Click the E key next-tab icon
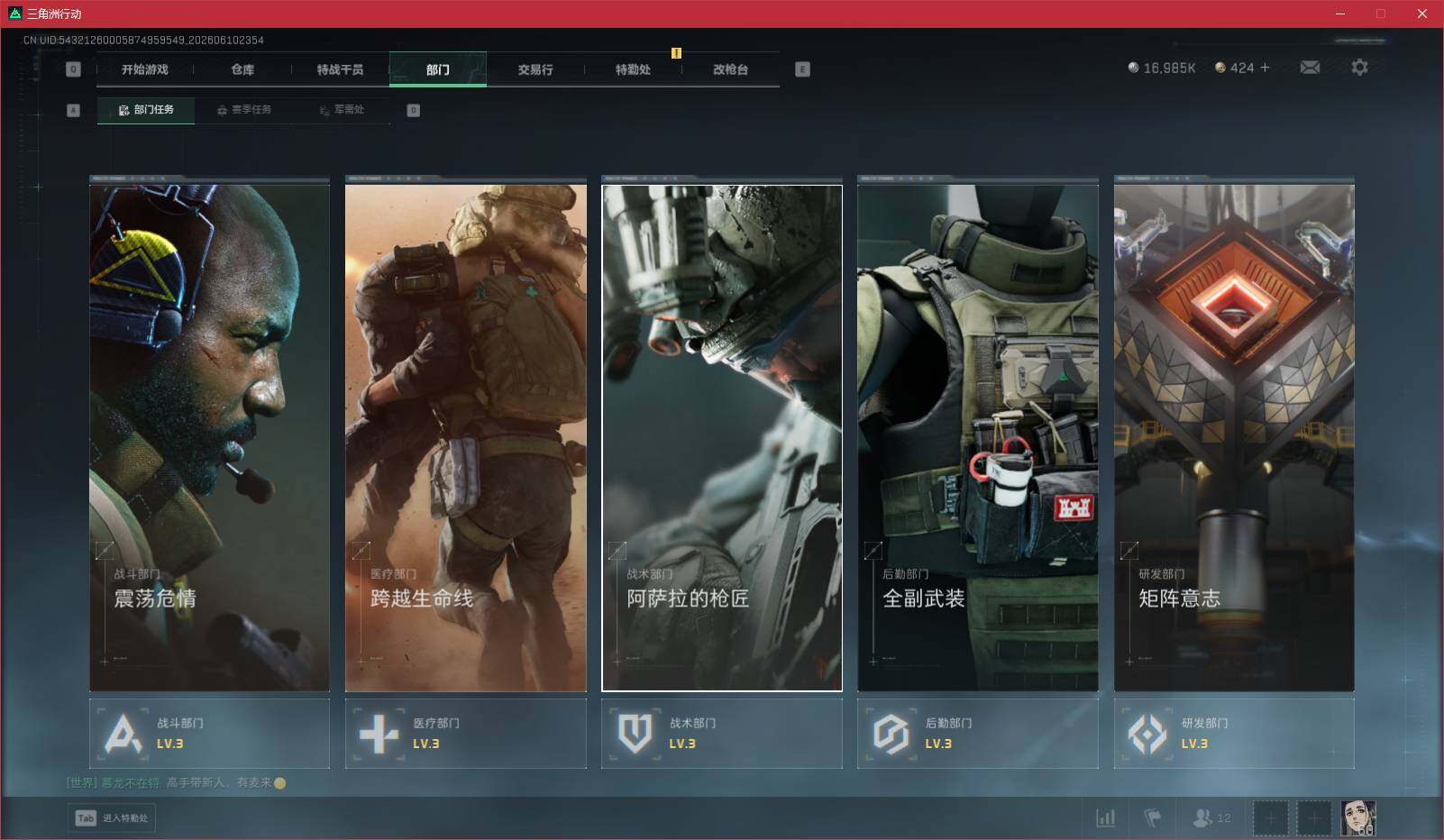Image resolution: width=1444 pixels, height=840 pixels. pos(803,69)
